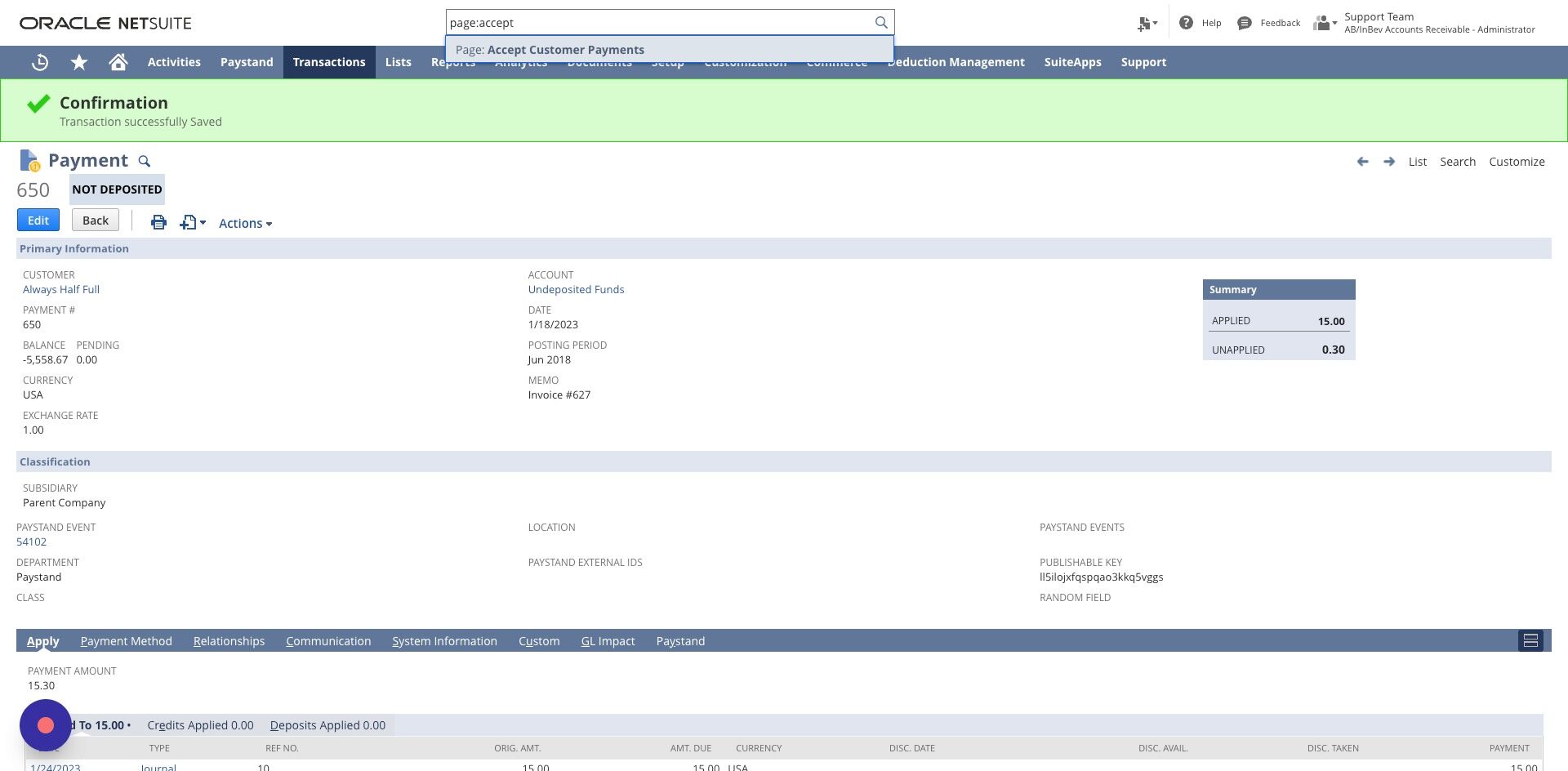Go to next record arrow
This screenshot has height=771, width=1568.
[1389, 162]
